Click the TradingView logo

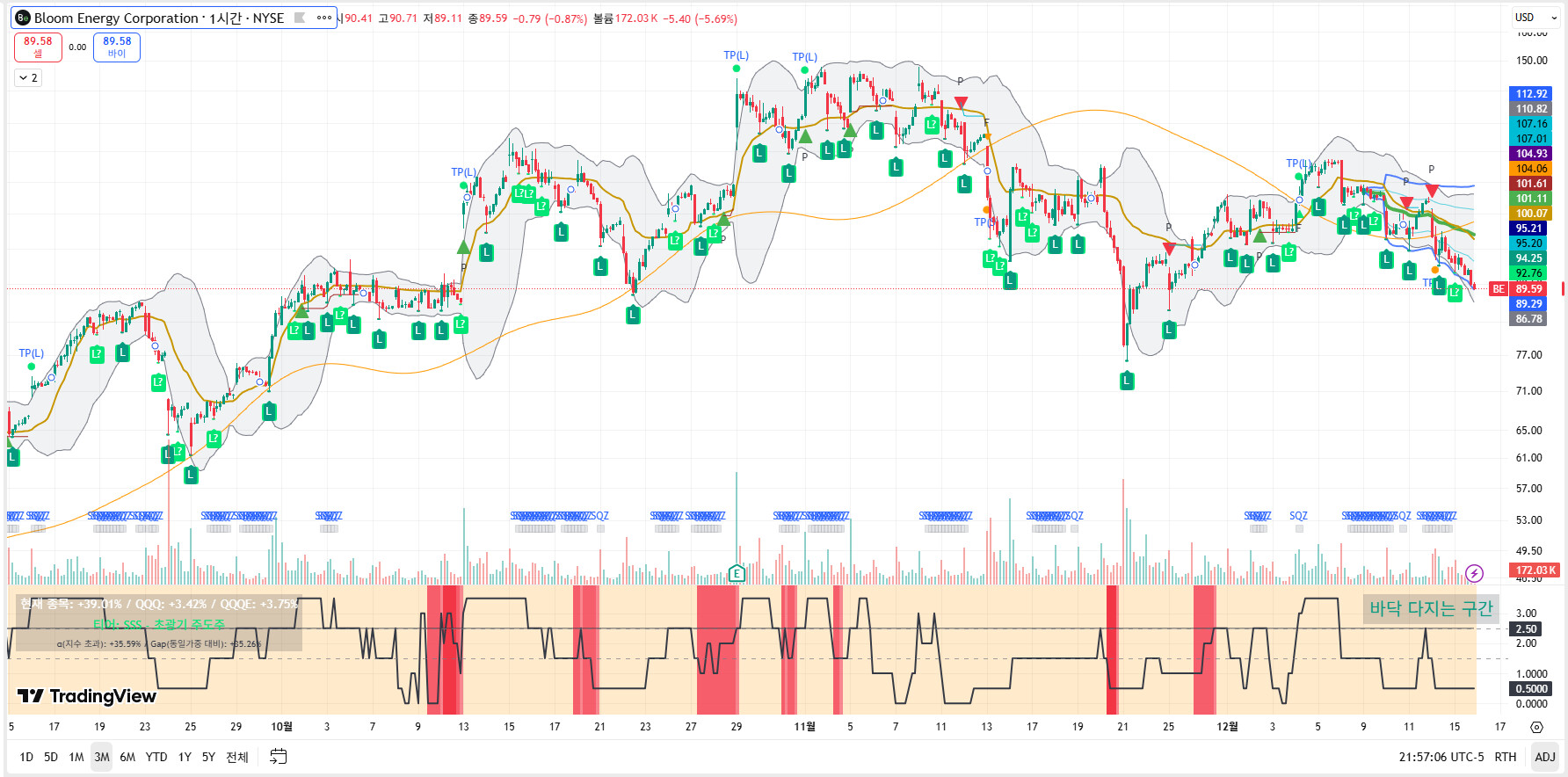click(x=87, y=696)
